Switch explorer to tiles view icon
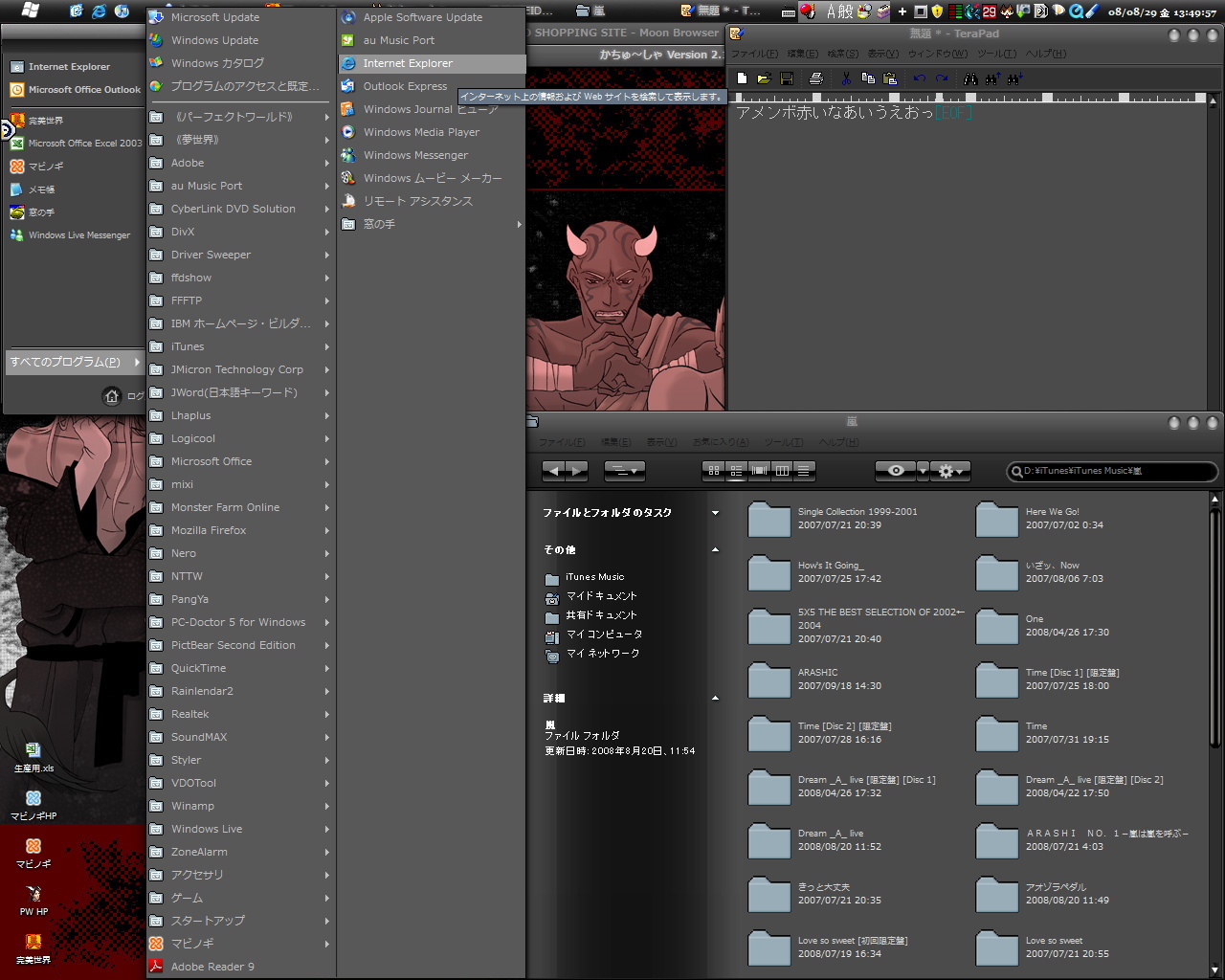 [736, 471]
